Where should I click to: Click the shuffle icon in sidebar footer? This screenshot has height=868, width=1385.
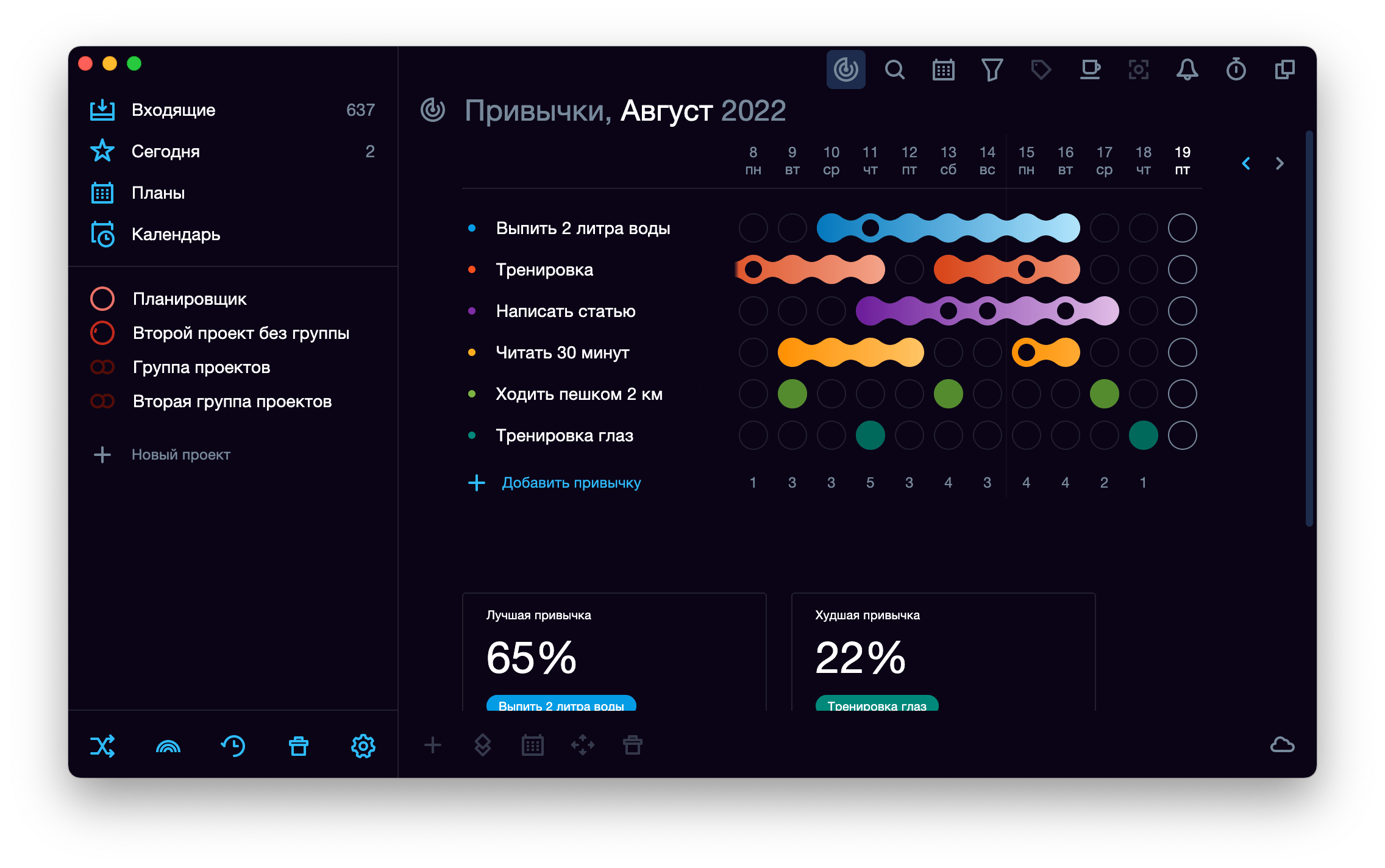pyautogui.click(x=102, y=745)
